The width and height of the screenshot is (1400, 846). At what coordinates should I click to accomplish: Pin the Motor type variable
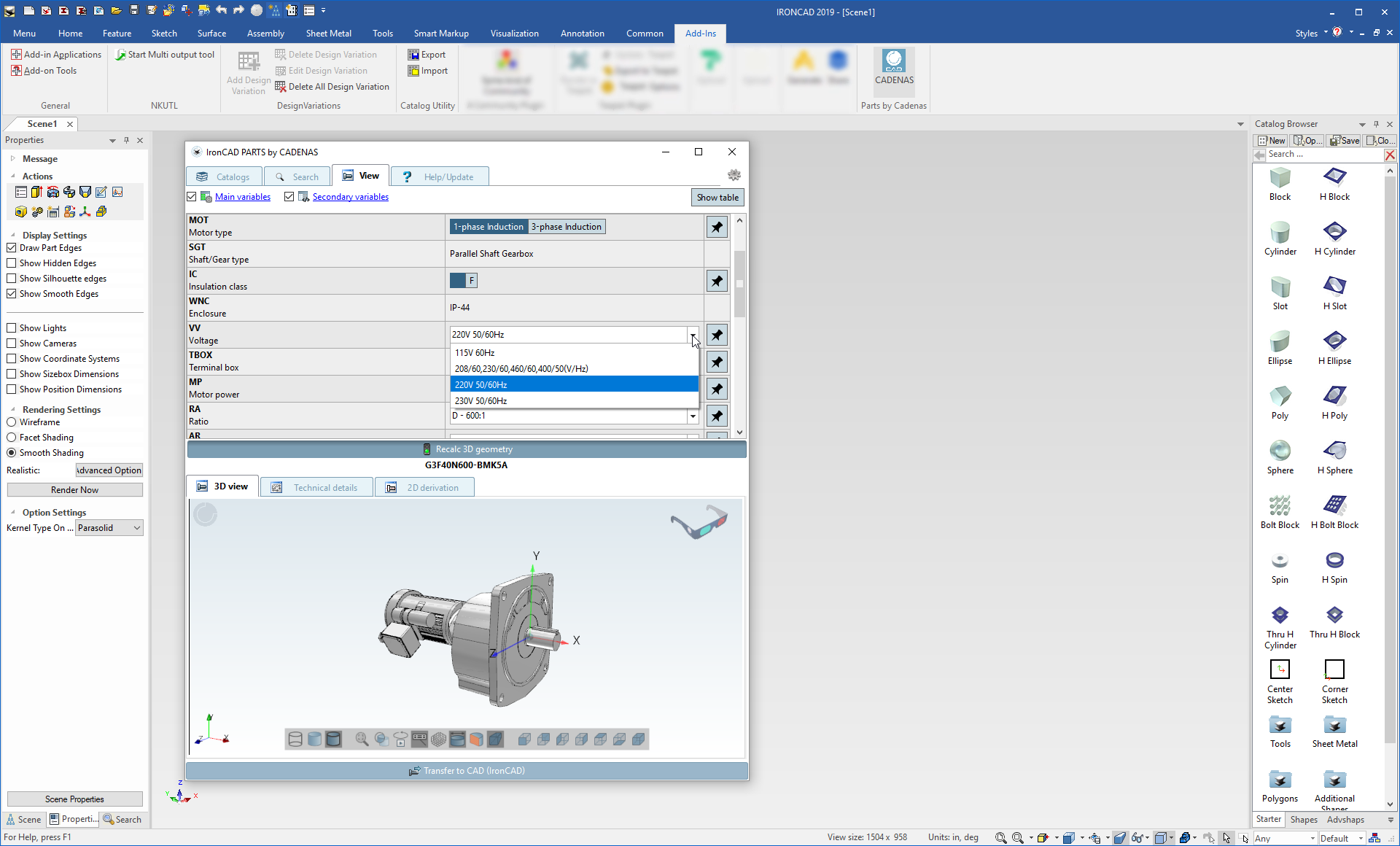click(717, 228)
